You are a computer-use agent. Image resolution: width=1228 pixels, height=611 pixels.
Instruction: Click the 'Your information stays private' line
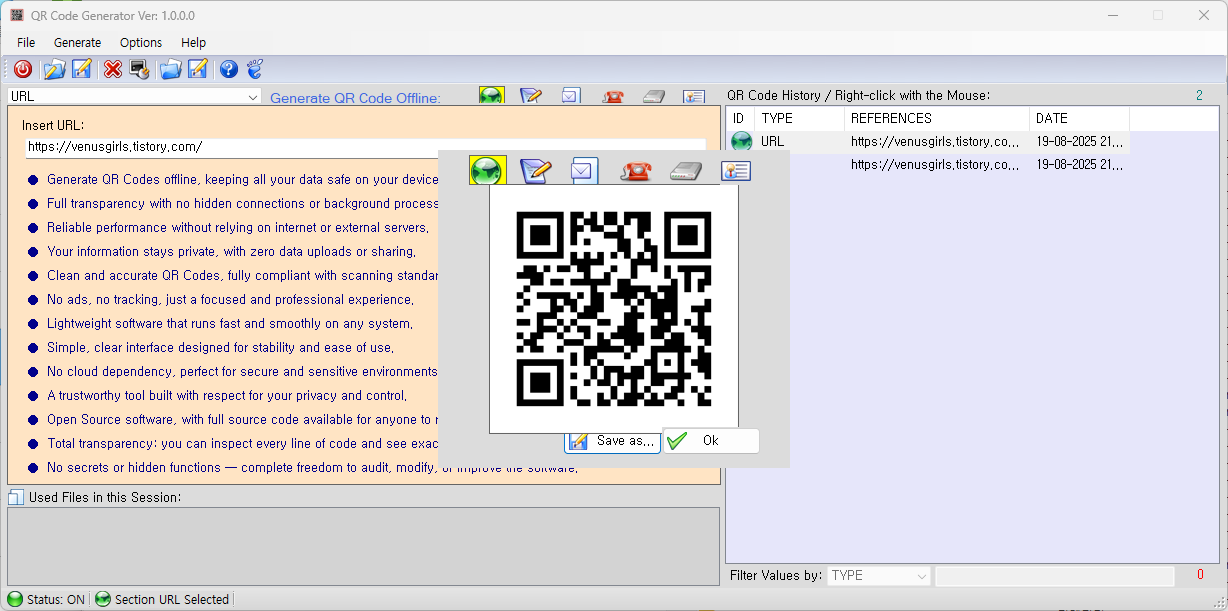231,252
